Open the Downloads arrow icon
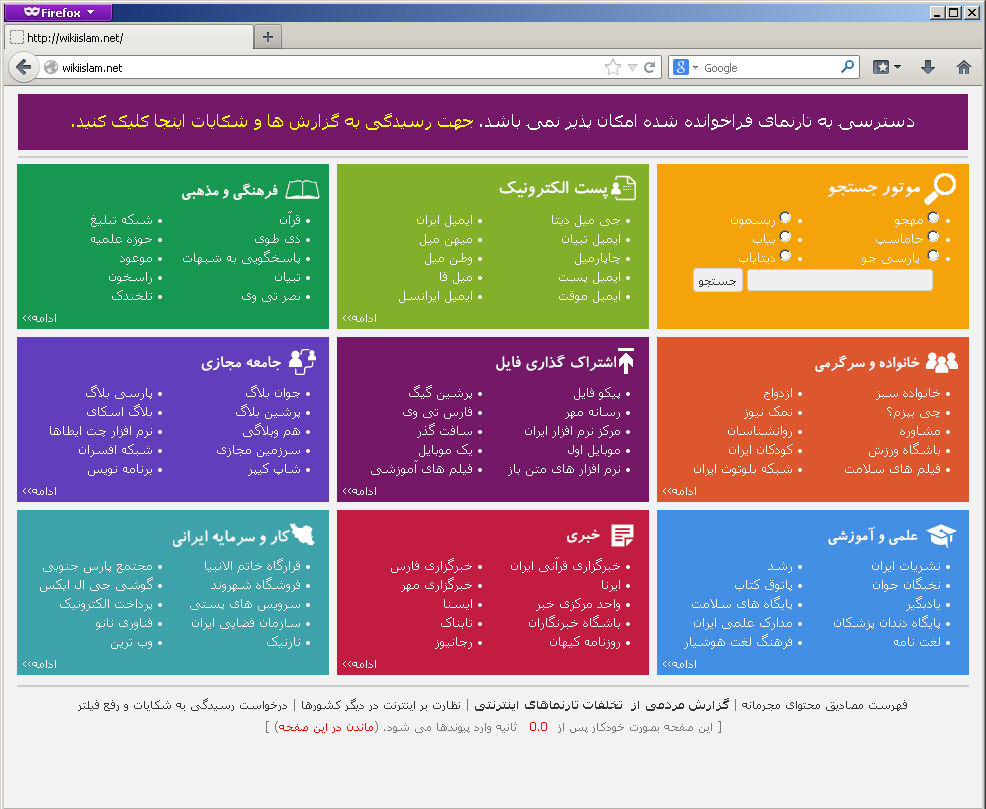The height and width of the screenshot is (809, 986). coord(928,67)
